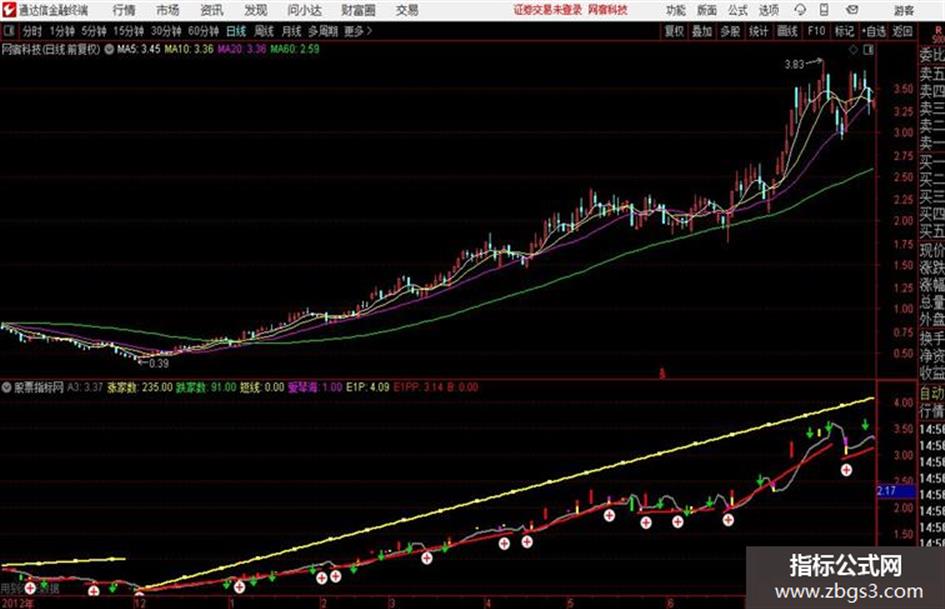Open the main chart indicator dropdown arrow beside 网宿科技
The width and height of the screenshot is (945, 609).
[109, 49]
